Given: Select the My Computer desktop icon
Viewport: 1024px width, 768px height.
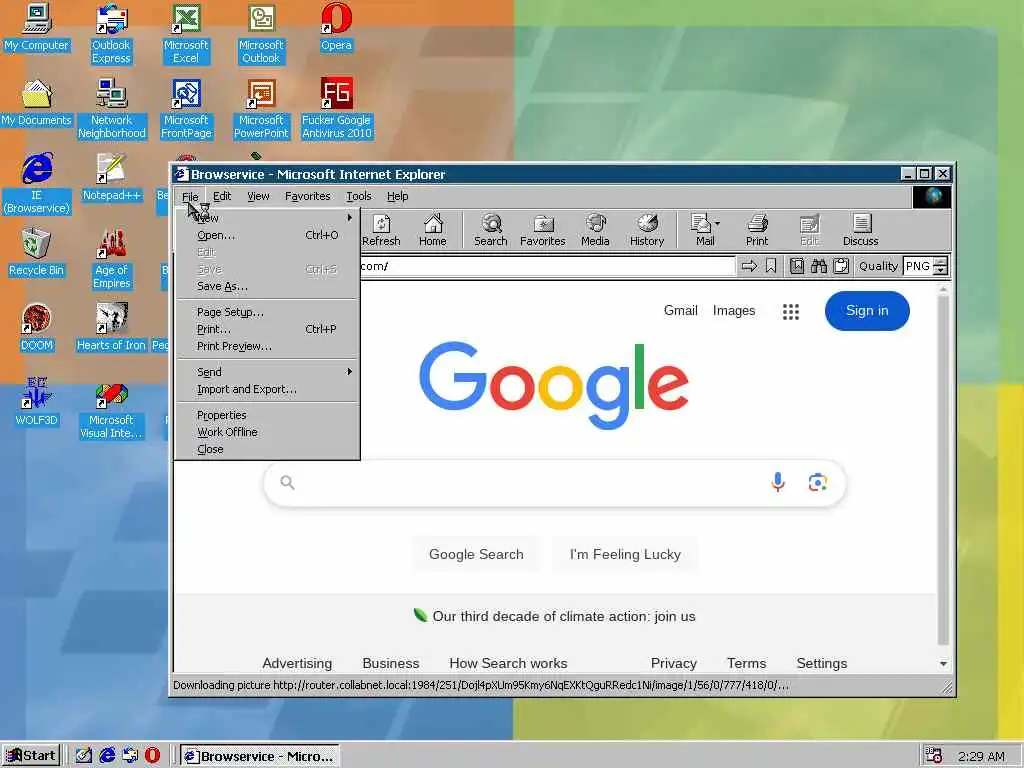Looking at the screenshot, I should point(36,27).
